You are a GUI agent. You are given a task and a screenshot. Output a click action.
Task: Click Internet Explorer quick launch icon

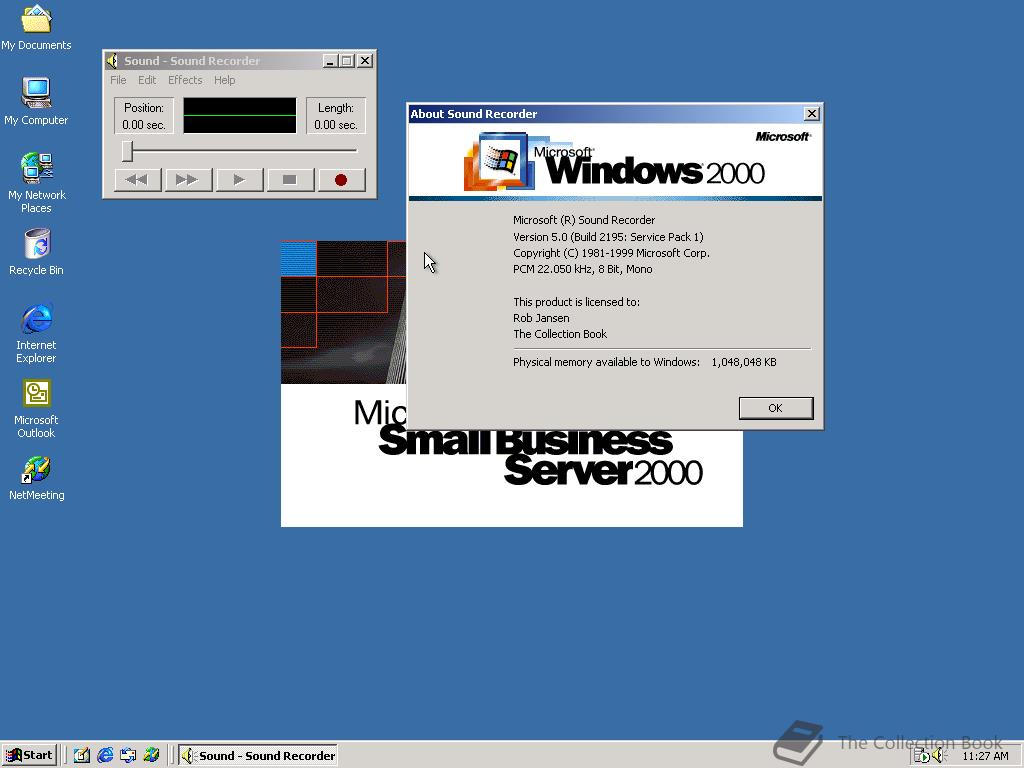(x=105, y=755)
